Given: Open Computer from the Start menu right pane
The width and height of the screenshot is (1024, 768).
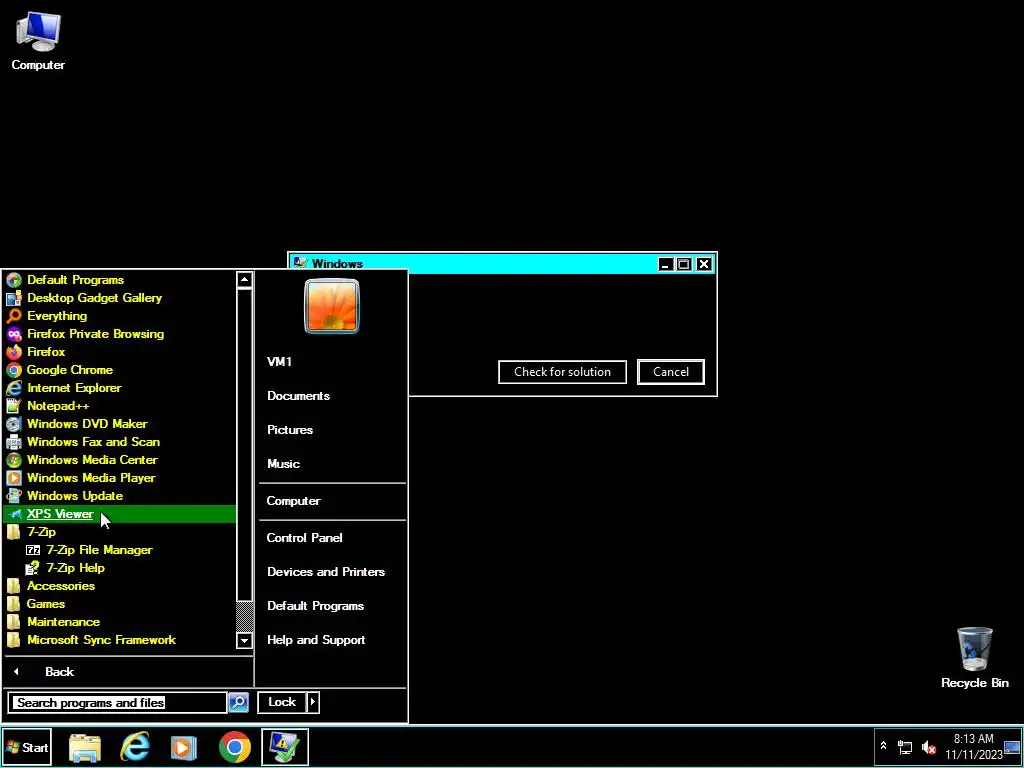Looking at the screenshot, I should pos(332,501).
